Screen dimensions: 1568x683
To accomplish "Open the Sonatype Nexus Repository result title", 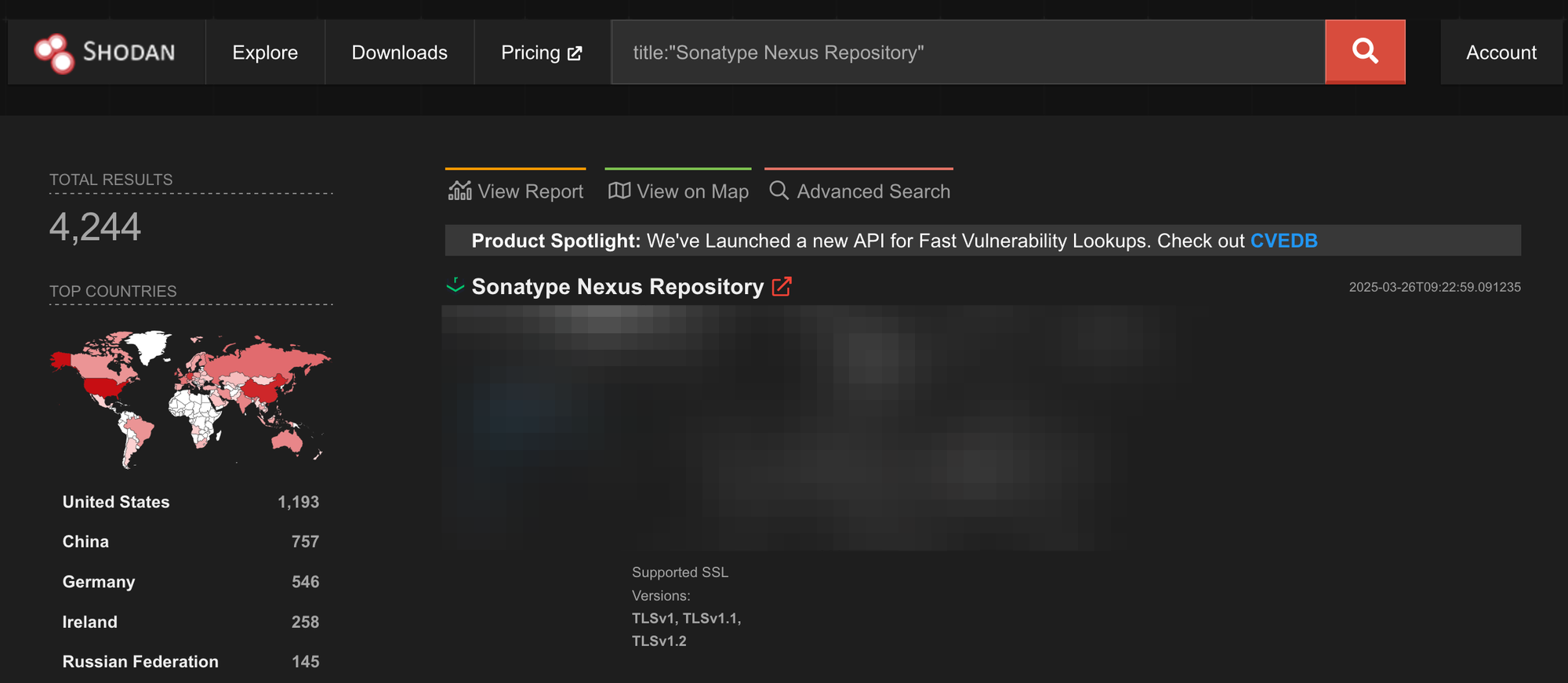I will point(617,287).
